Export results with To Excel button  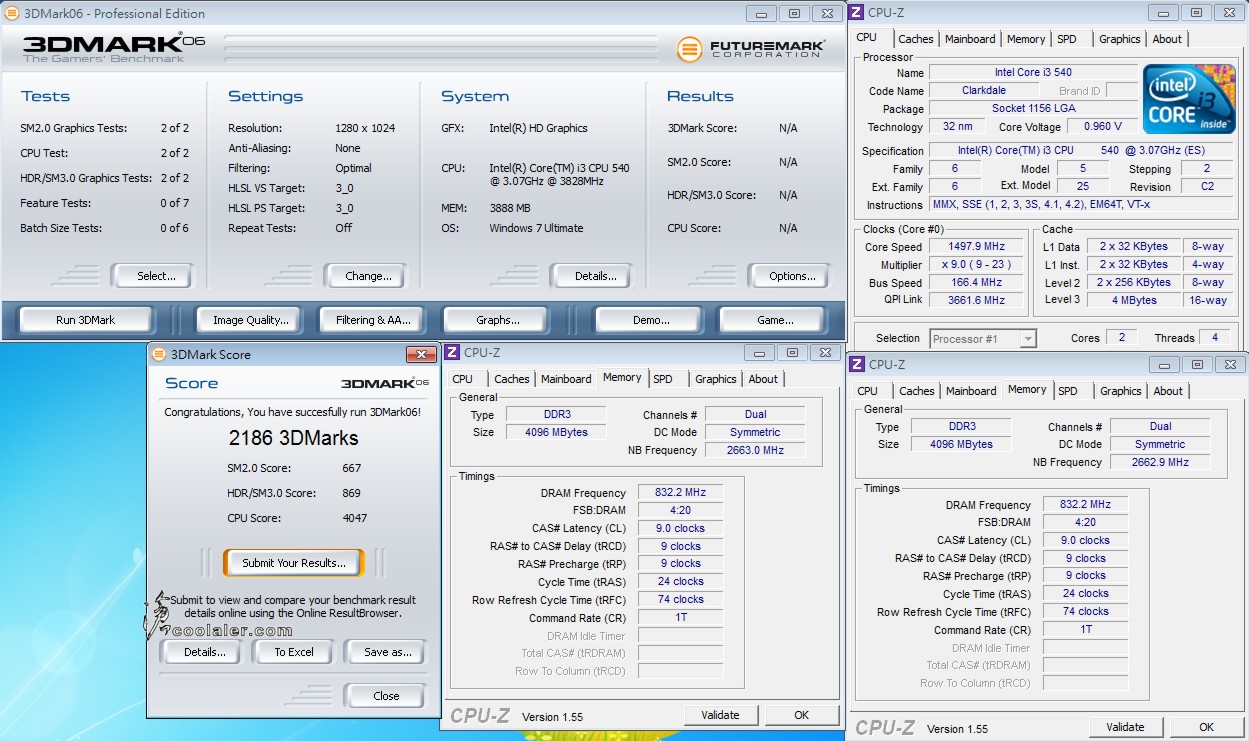tap(294, 652)
